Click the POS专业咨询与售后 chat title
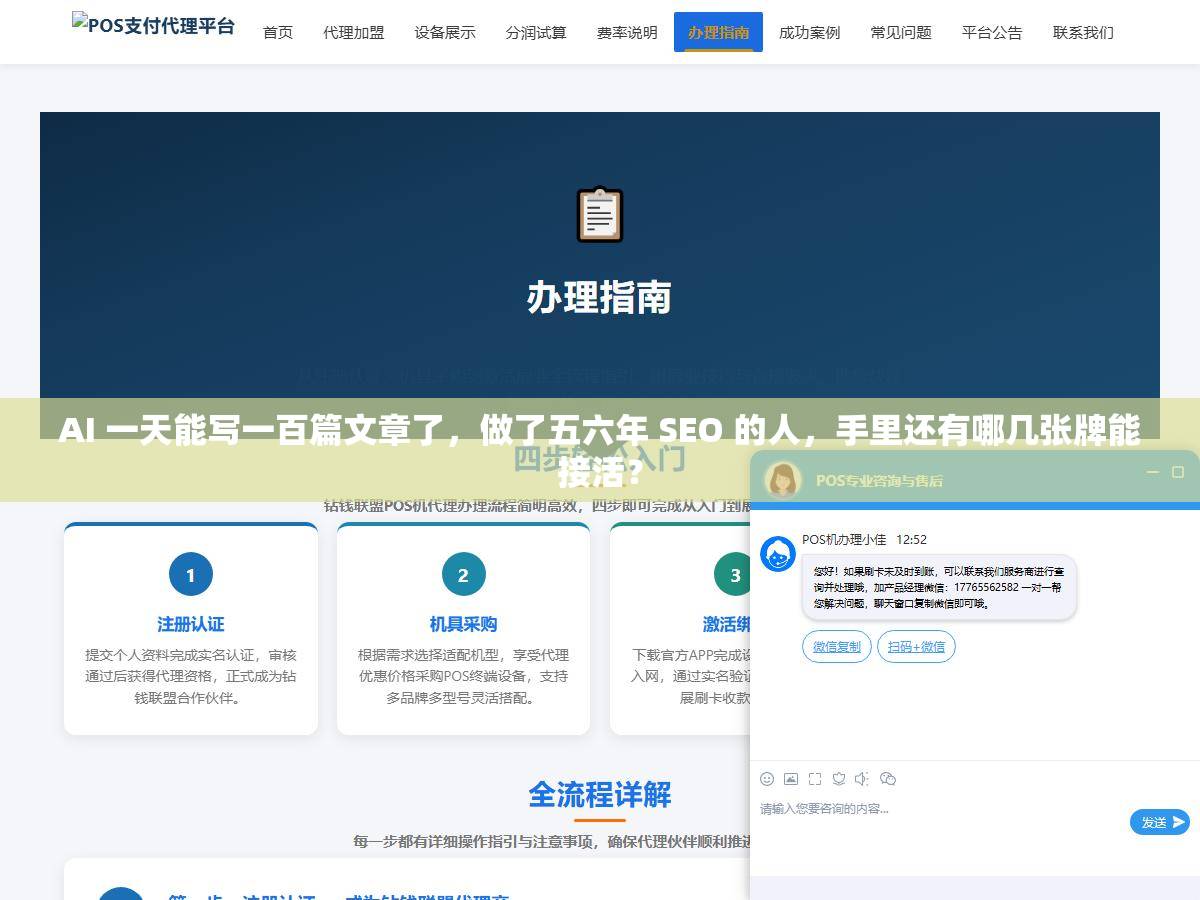1200x900 pixels. (879, 480)
